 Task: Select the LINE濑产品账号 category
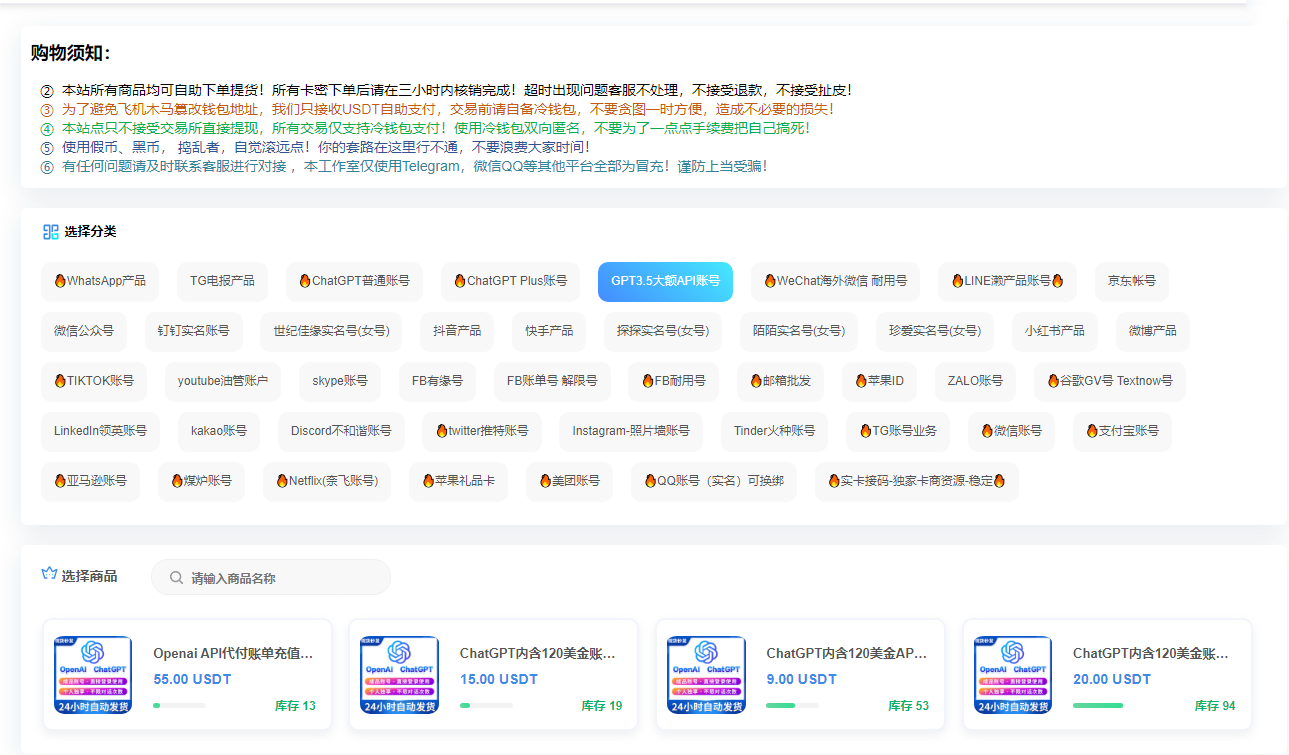(x=1007, y=282)
